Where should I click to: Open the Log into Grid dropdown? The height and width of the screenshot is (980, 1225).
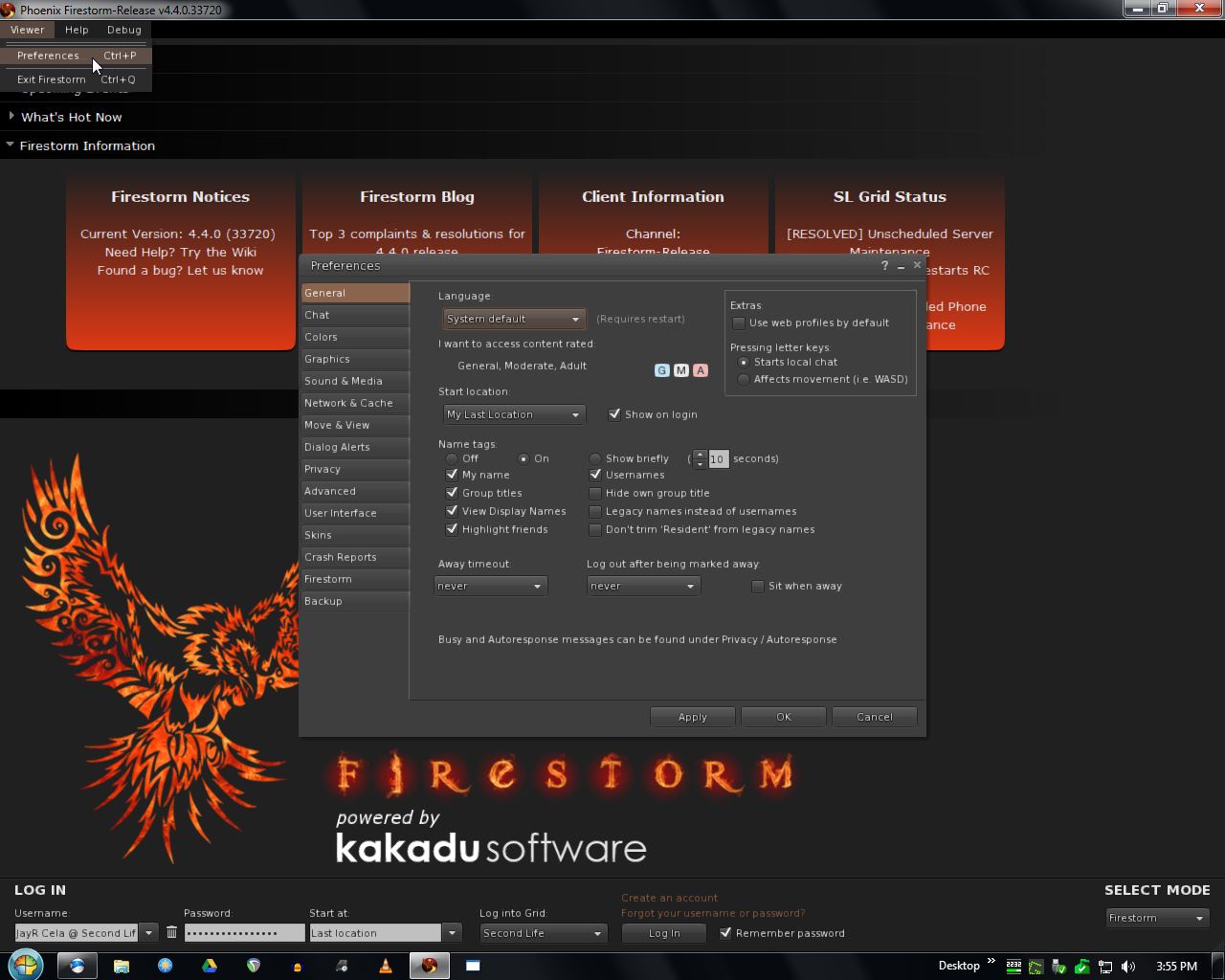pyautogui.click(x=543, y=933)
